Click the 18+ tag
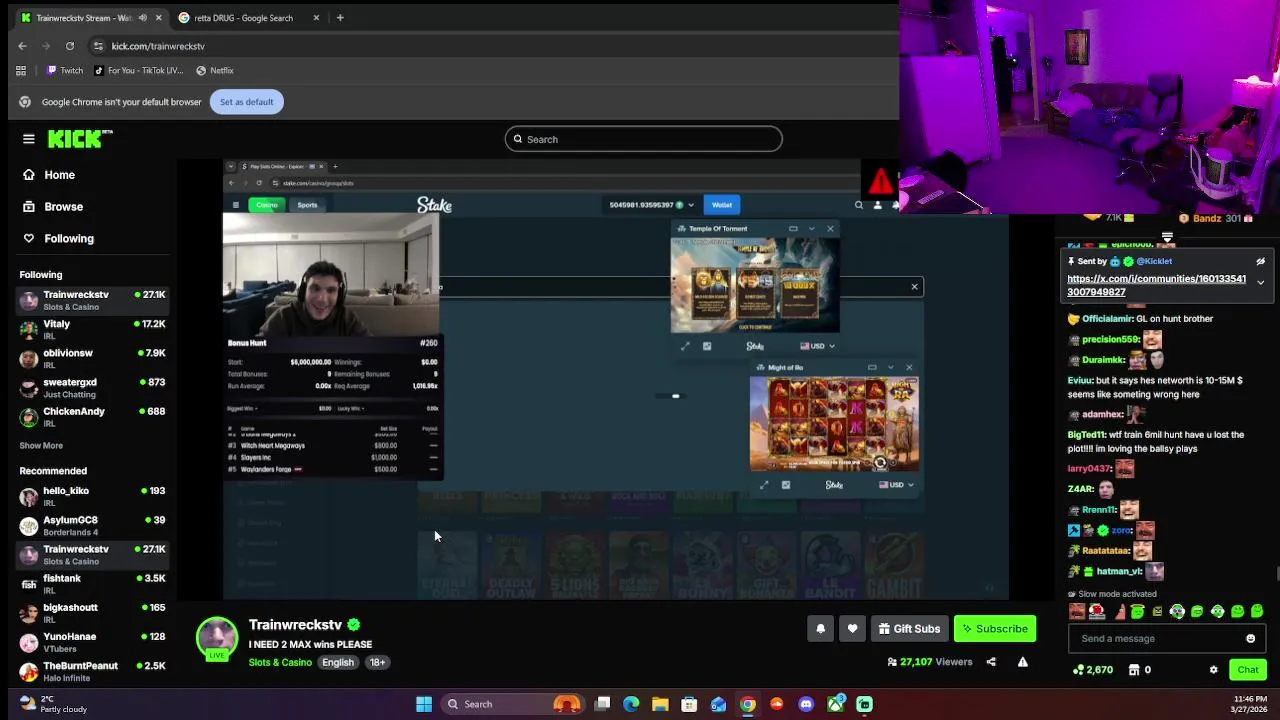The image size is (1280, 720). click(377, 662)
